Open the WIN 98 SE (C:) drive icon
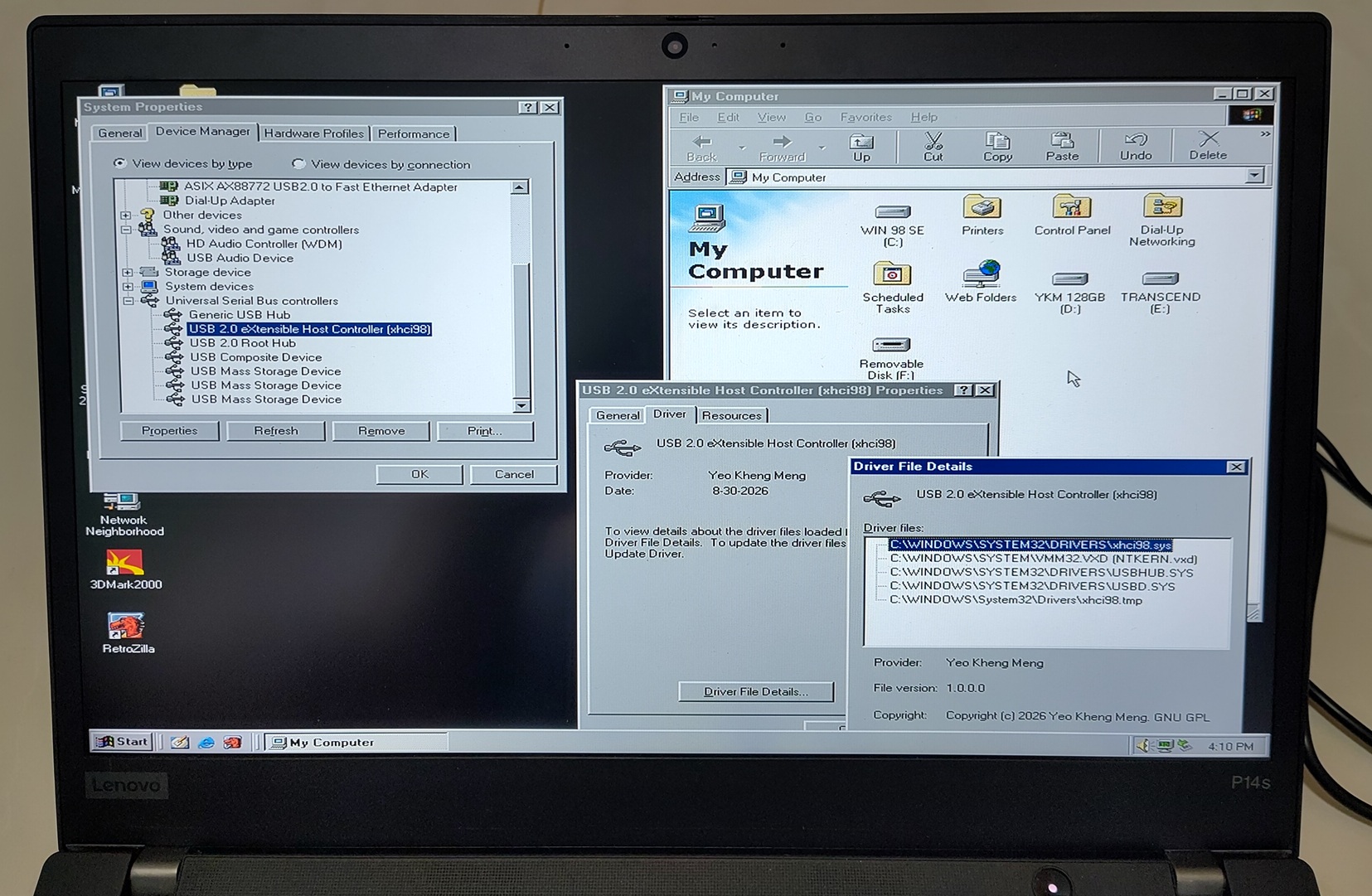Screen dimensions: 1372x896 pyautogui.click(x=892, y=225)
